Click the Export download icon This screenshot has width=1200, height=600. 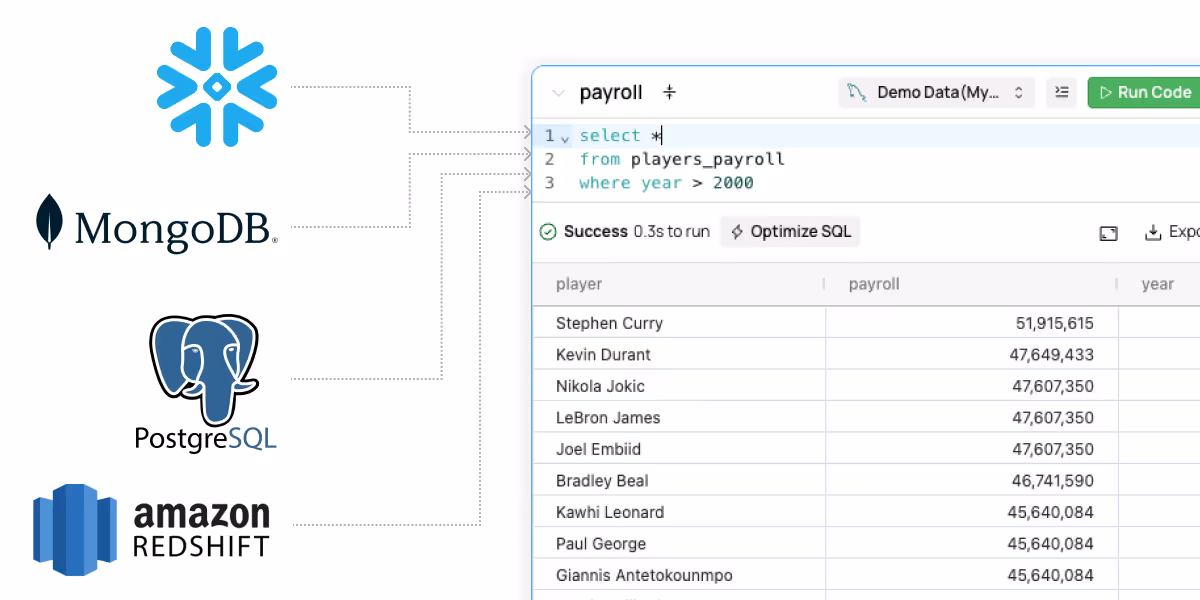click(x=1153, y=232)
